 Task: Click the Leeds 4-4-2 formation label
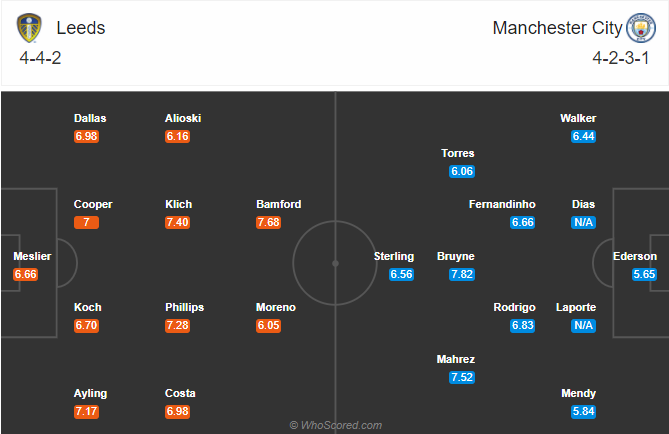coord(40,58)
